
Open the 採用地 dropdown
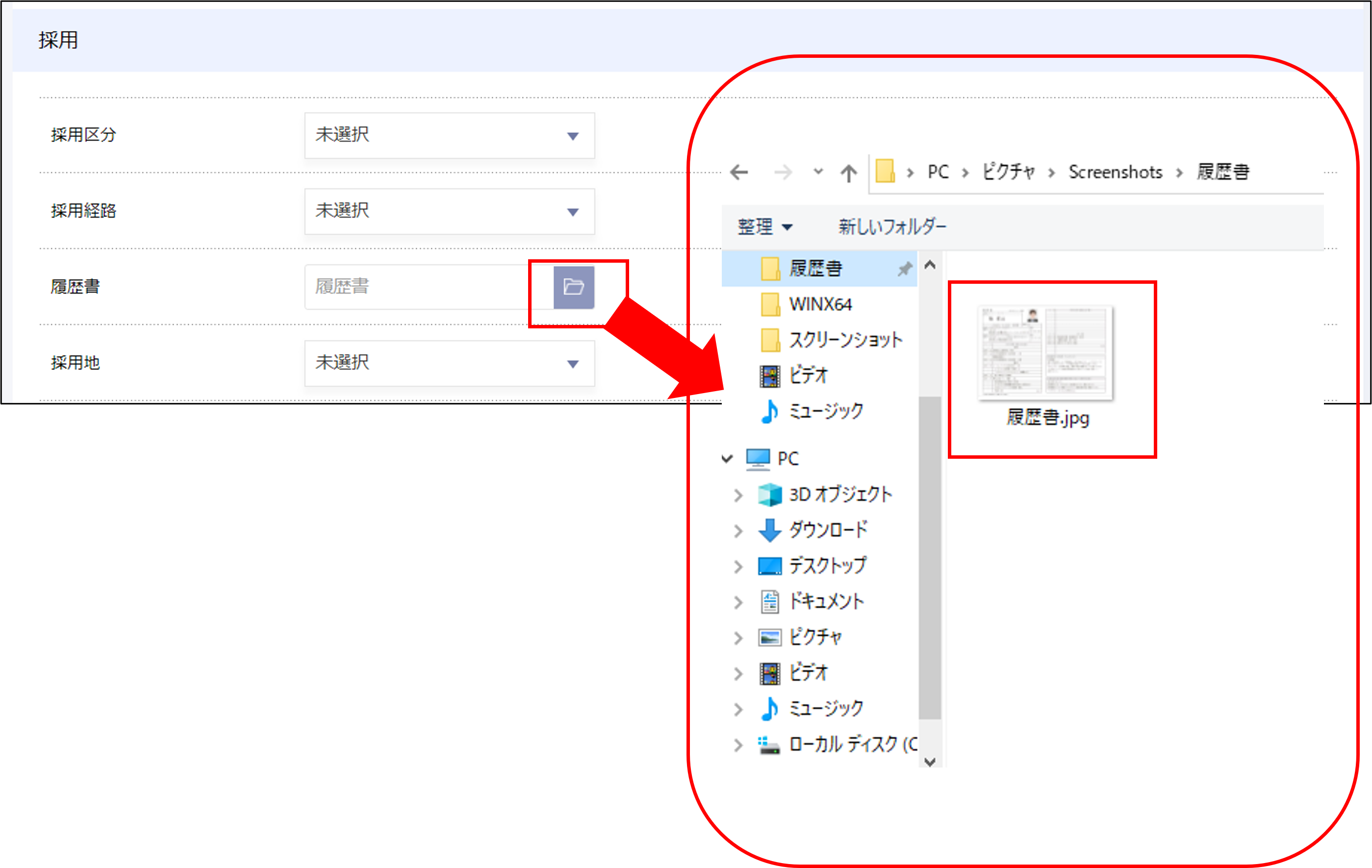click(x=449, y=363)
